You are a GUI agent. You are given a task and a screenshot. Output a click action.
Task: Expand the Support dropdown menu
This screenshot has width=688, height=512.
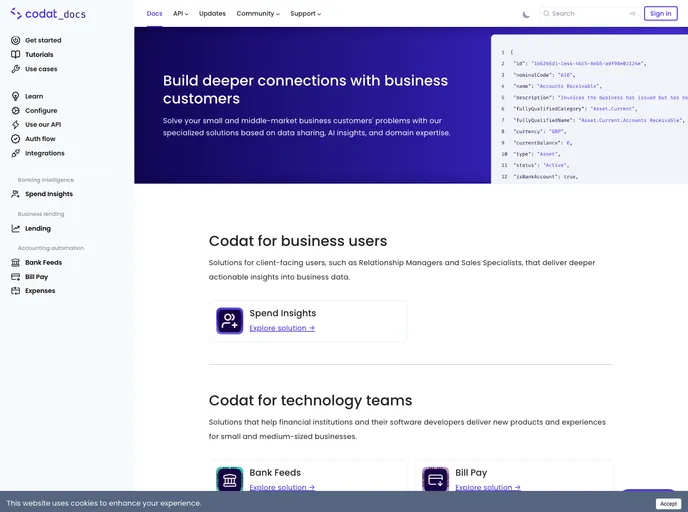point(305,14)
